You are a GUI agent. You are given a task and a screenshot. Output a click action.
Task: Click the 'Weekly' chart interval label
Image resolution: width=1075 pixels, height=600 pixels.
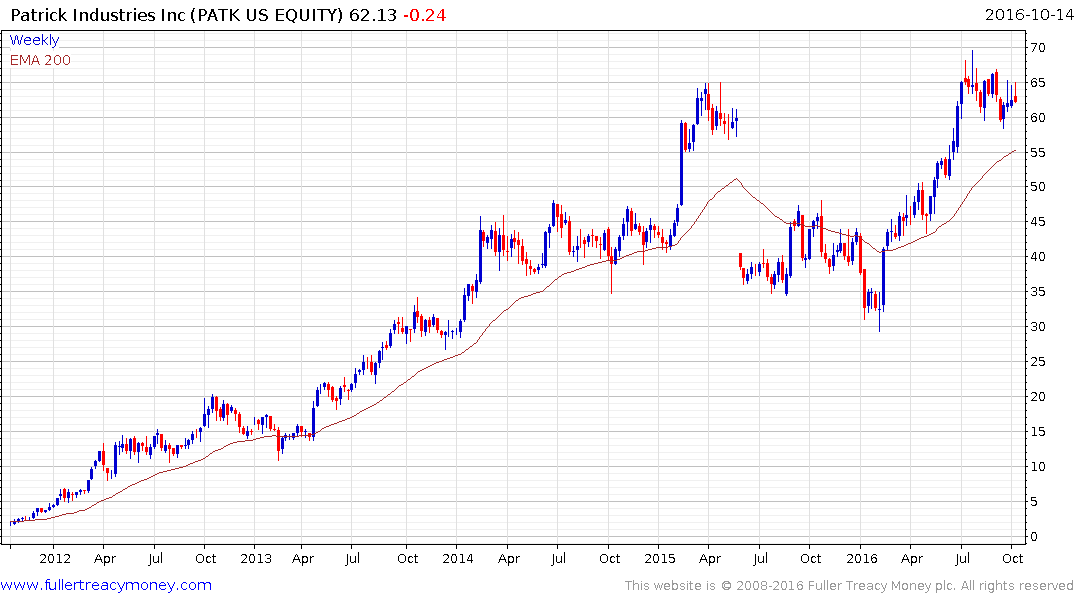[x=34, y=40]
